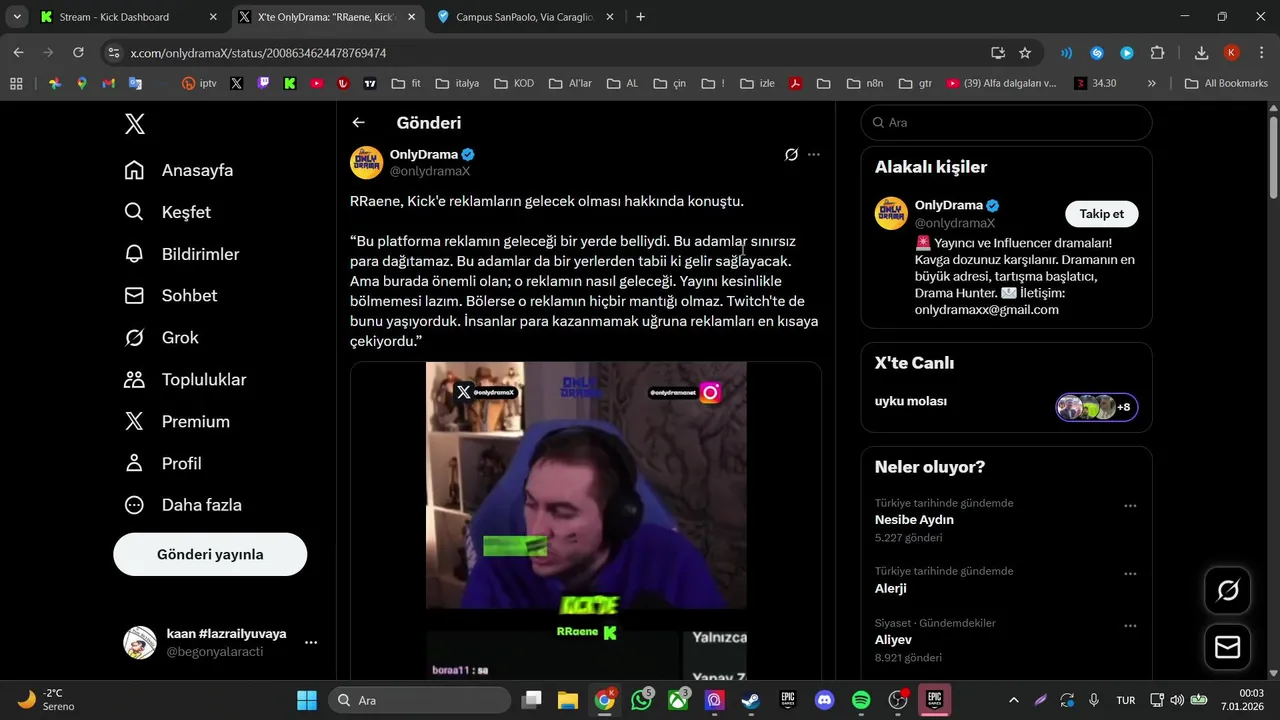Go back in browser history
This screenshot has width=1280, height=720.
tap(18, 53)
